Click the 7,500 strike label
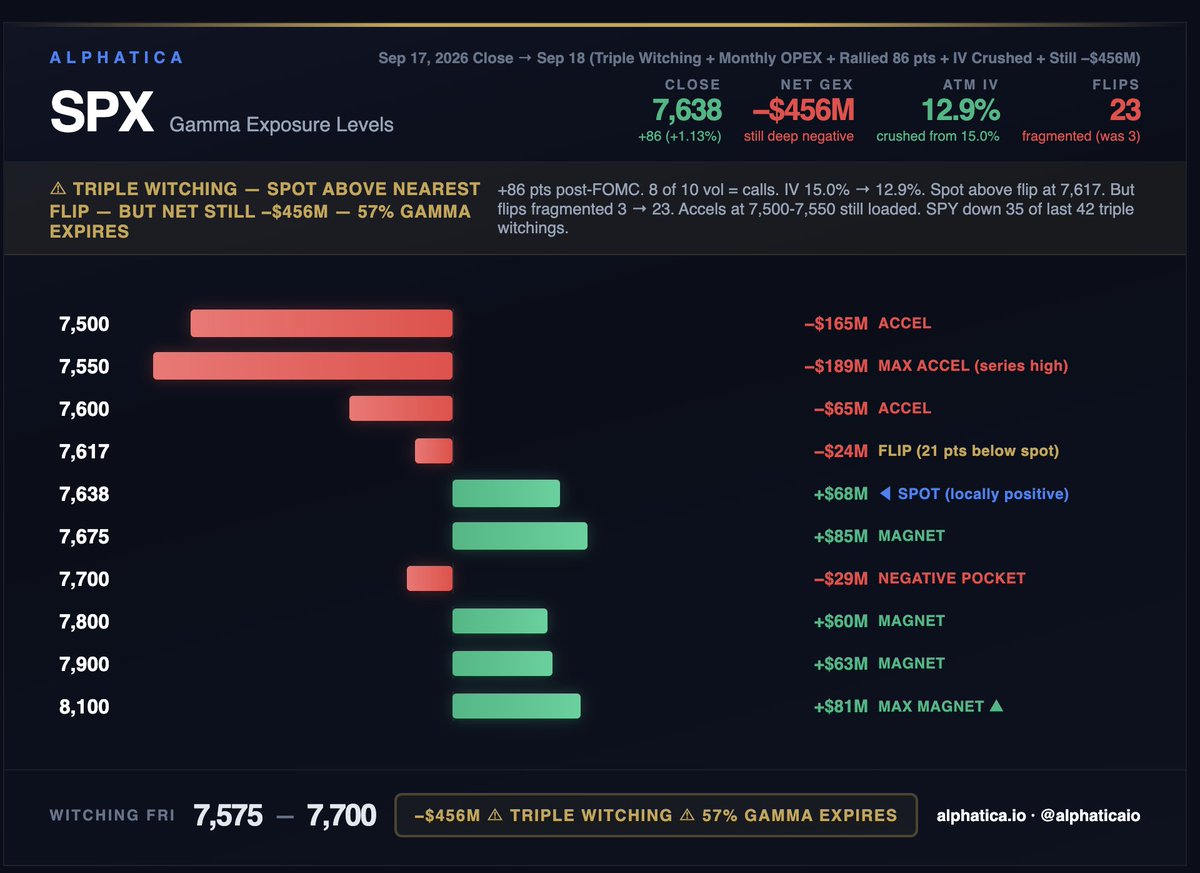This screenshot has height=873, width=1200. click(84, 324)
